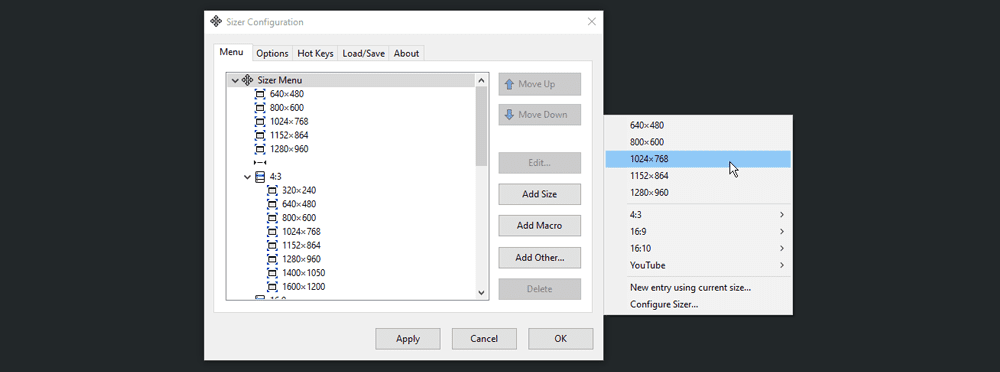Click the 4:3 submenu group icon
Image resolution: width=1000 pixels, height=372 pixels.
(260, 177)
